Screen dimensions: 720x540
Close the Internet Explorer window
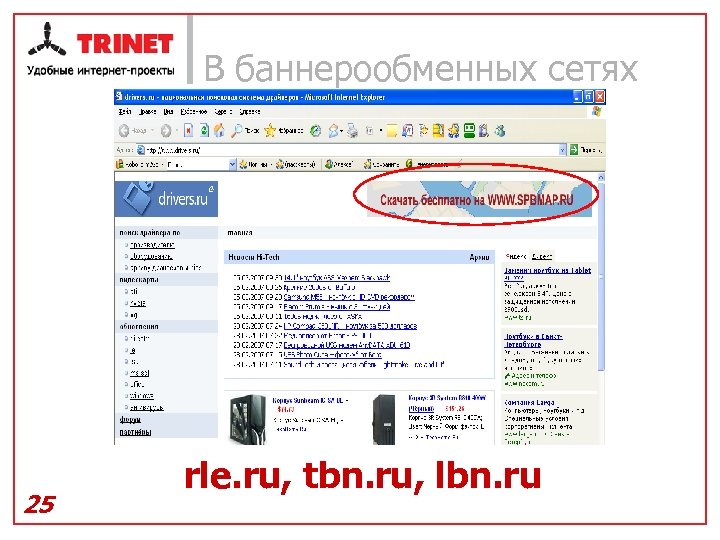(x=600, y=96)
